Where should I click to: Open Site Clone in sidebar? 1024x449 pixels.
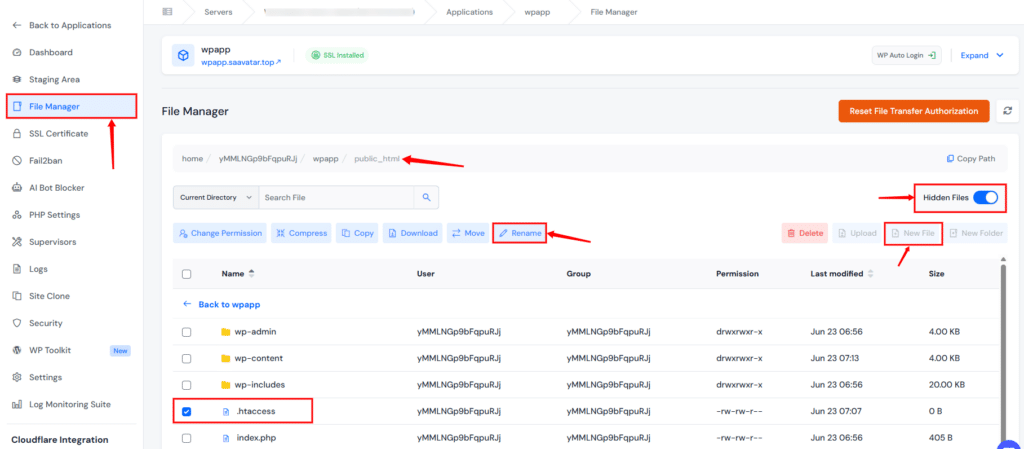(x=40, y=296)
